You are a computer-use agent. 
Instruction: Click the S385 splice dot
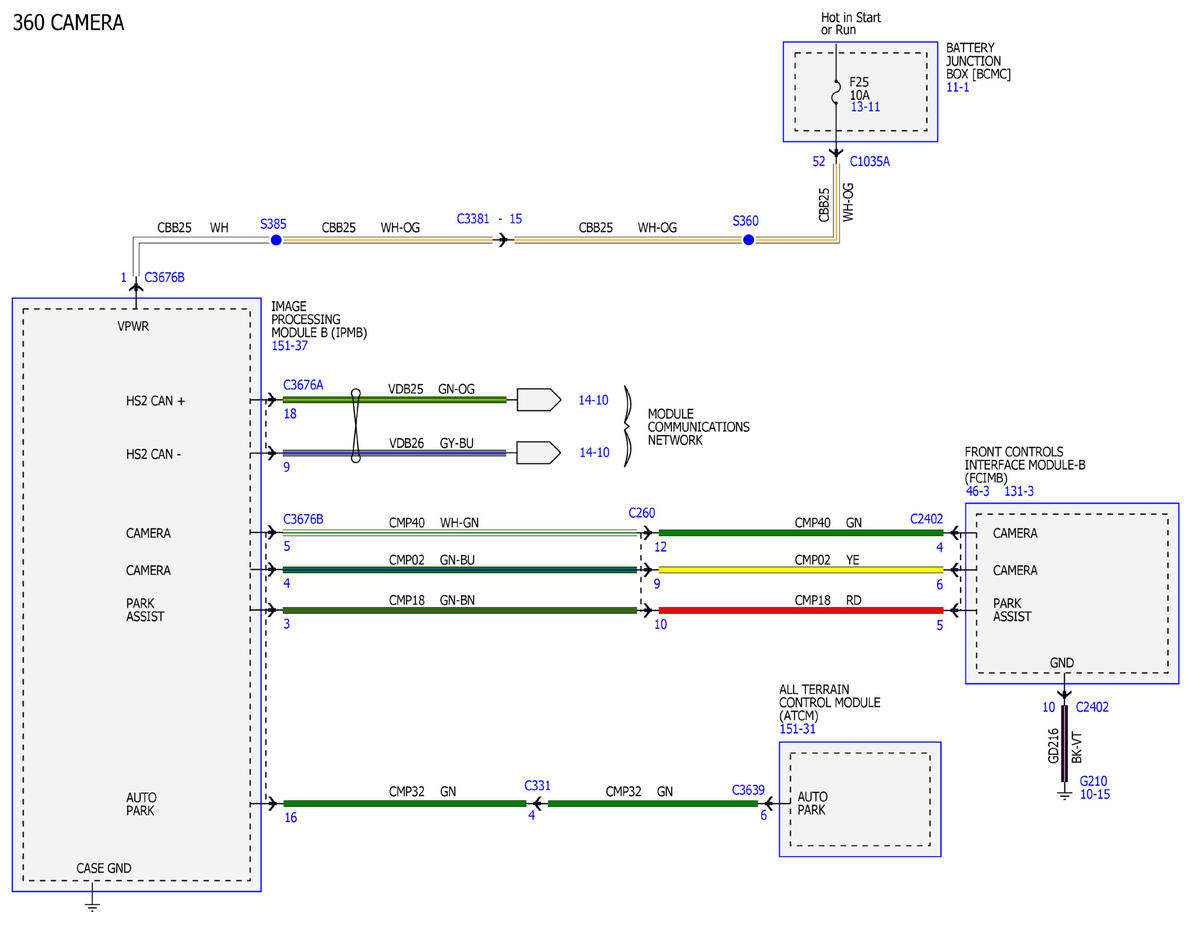(277, 240)
